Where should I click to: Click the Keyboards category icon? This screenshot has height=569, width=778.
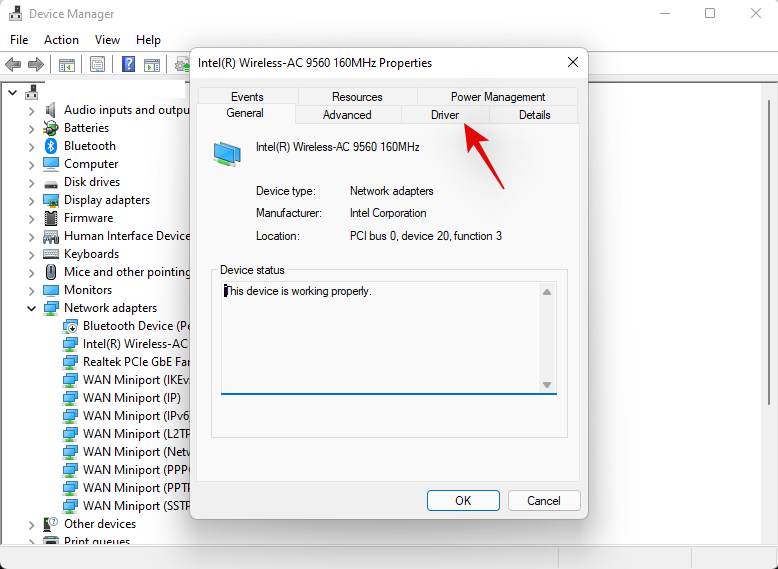pyautogui.click(x=51, y=254)
